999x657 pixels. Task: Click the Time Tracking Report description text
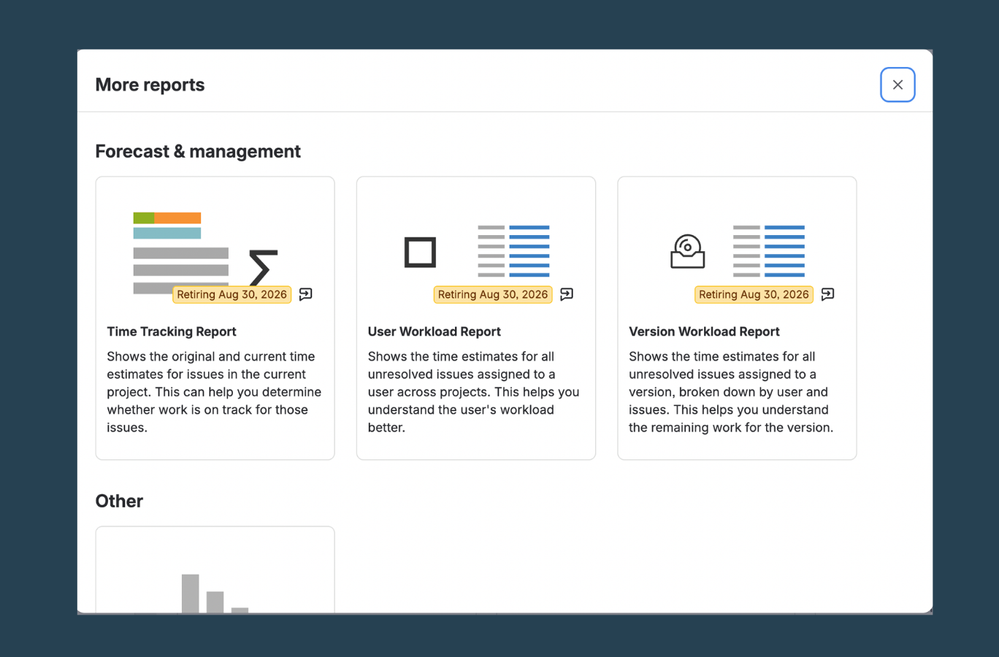[x=214, y=392]
